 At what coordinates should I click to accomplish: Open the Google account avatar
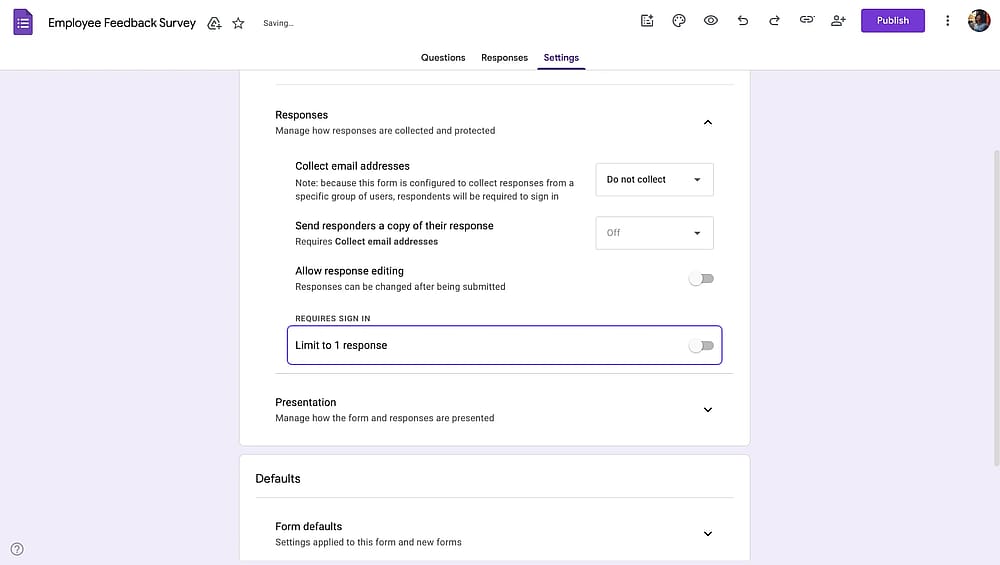click(x=978, y=20)
